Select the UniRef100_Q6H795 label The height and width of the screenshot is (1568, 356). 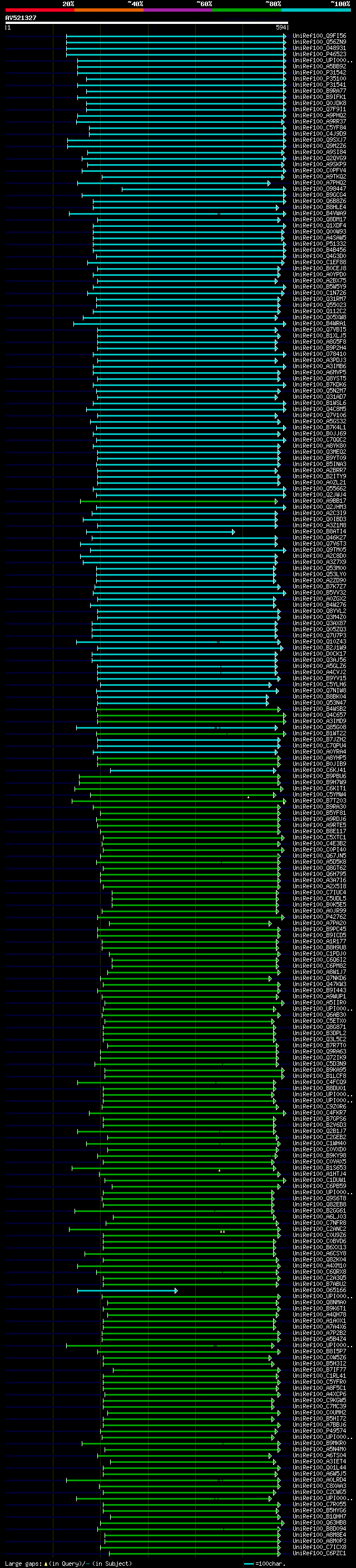coord(319,873)
